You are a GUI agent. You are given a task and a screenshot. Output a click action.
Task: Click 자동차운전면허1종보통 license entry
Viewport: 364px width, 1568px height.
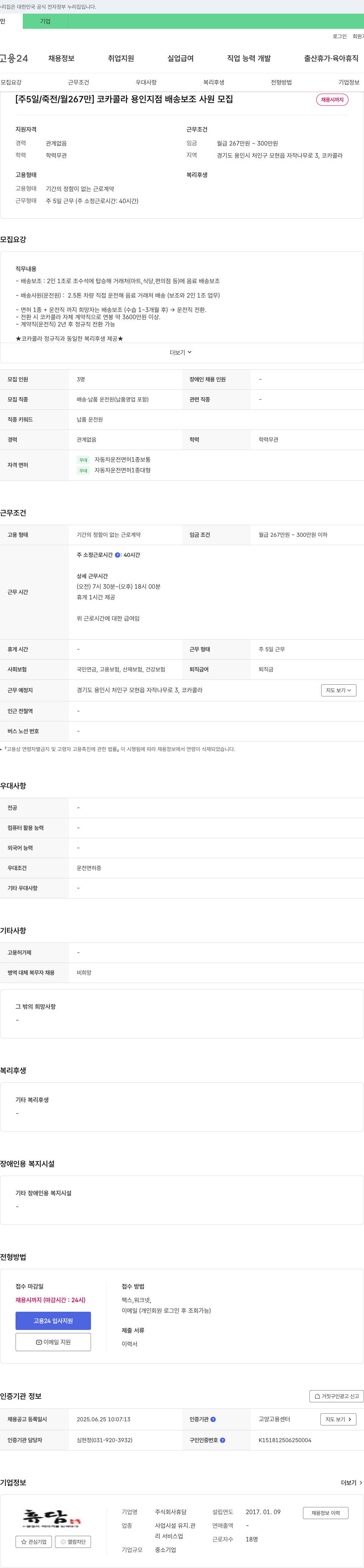coord(122,459)
